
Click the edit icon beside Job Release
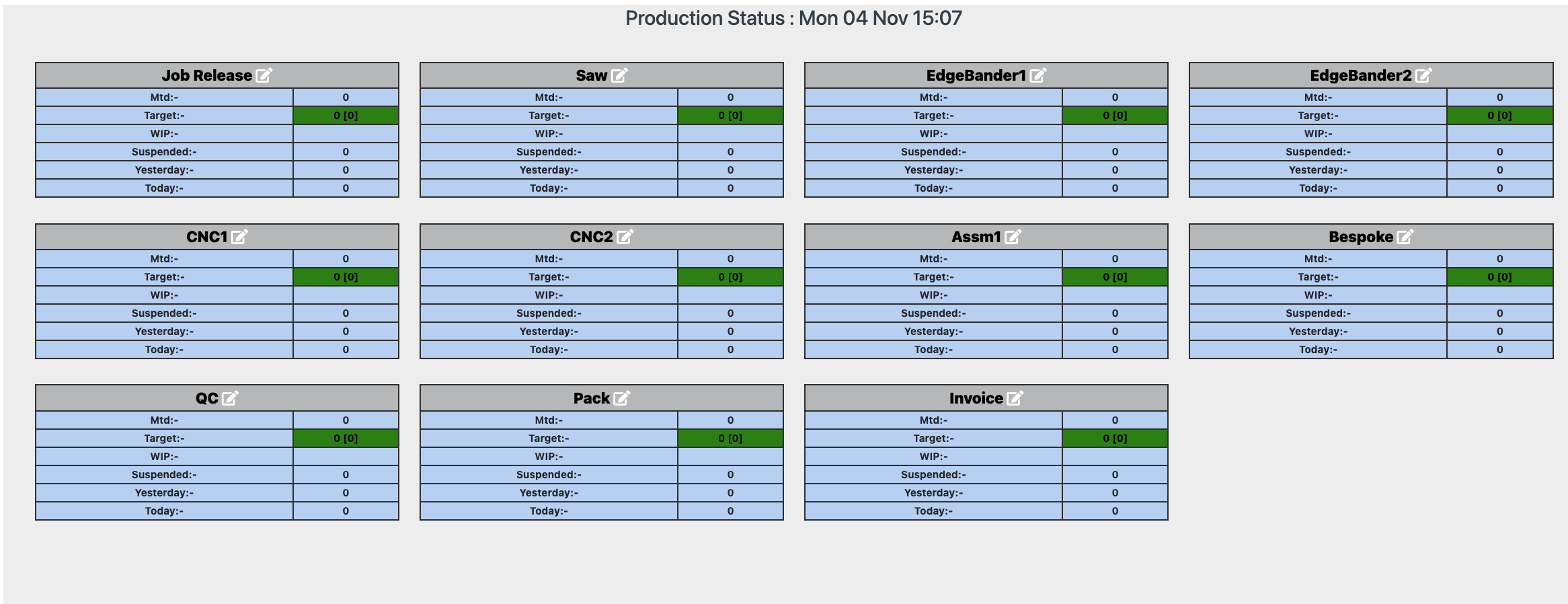(264, 75)
